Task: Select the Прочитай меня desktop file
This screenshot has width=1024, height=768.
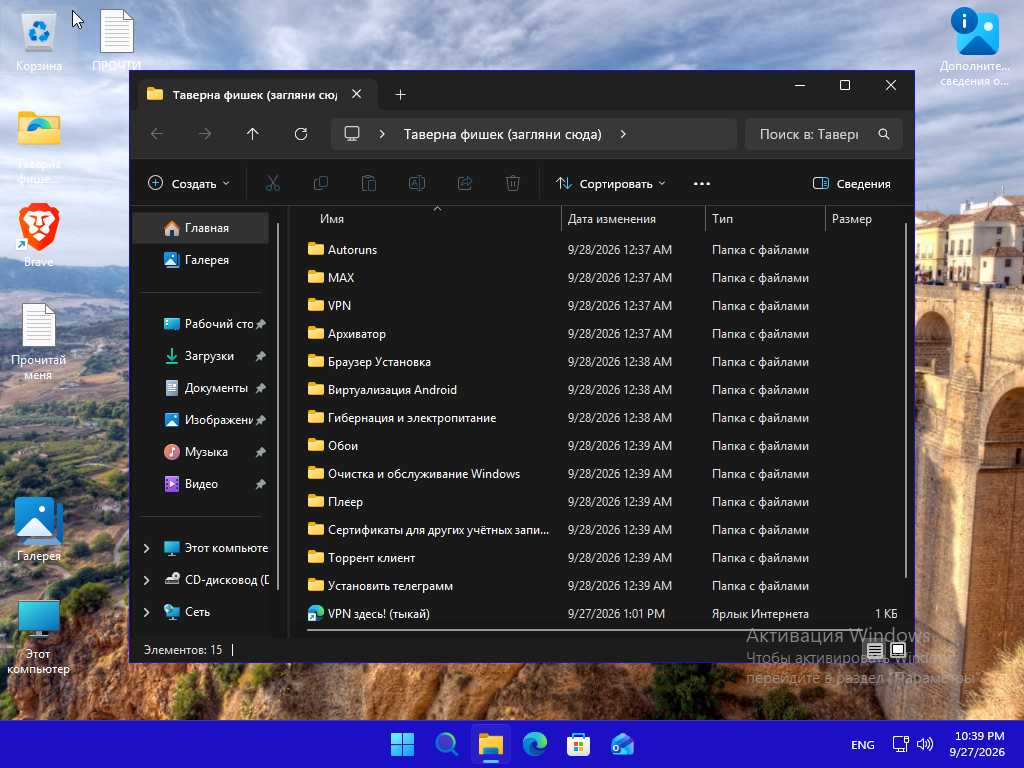Action: pos(39,342)
